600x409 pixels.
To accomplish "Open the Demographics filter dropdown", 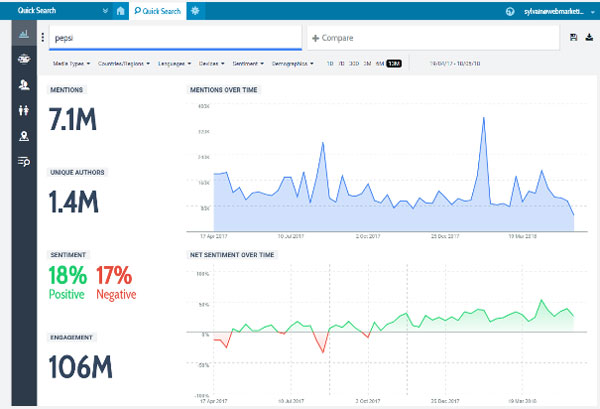I will (293, 64).
